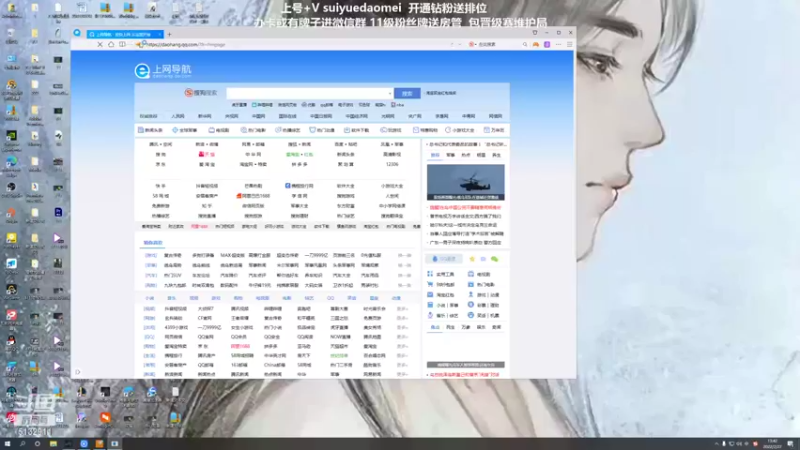Open the China邮箱 link

pos(274,365)
